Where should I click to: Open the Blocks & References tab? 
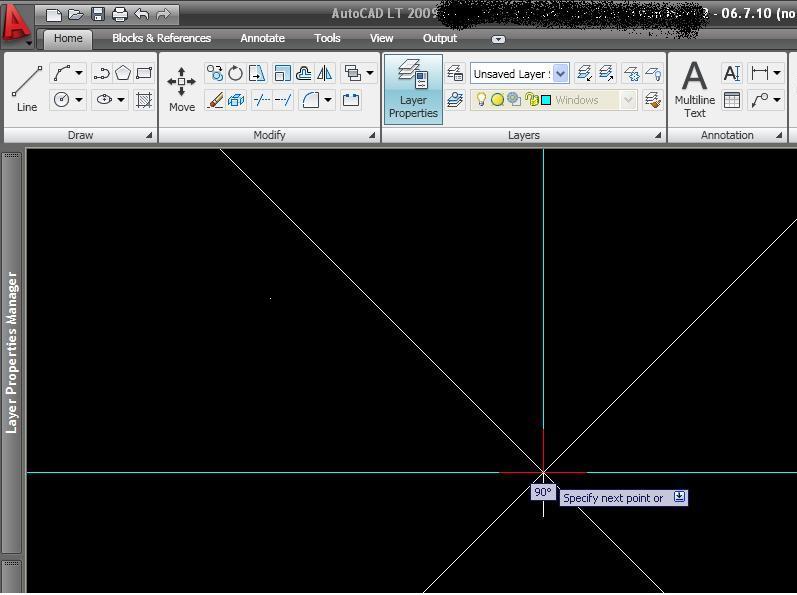point(161,38)
